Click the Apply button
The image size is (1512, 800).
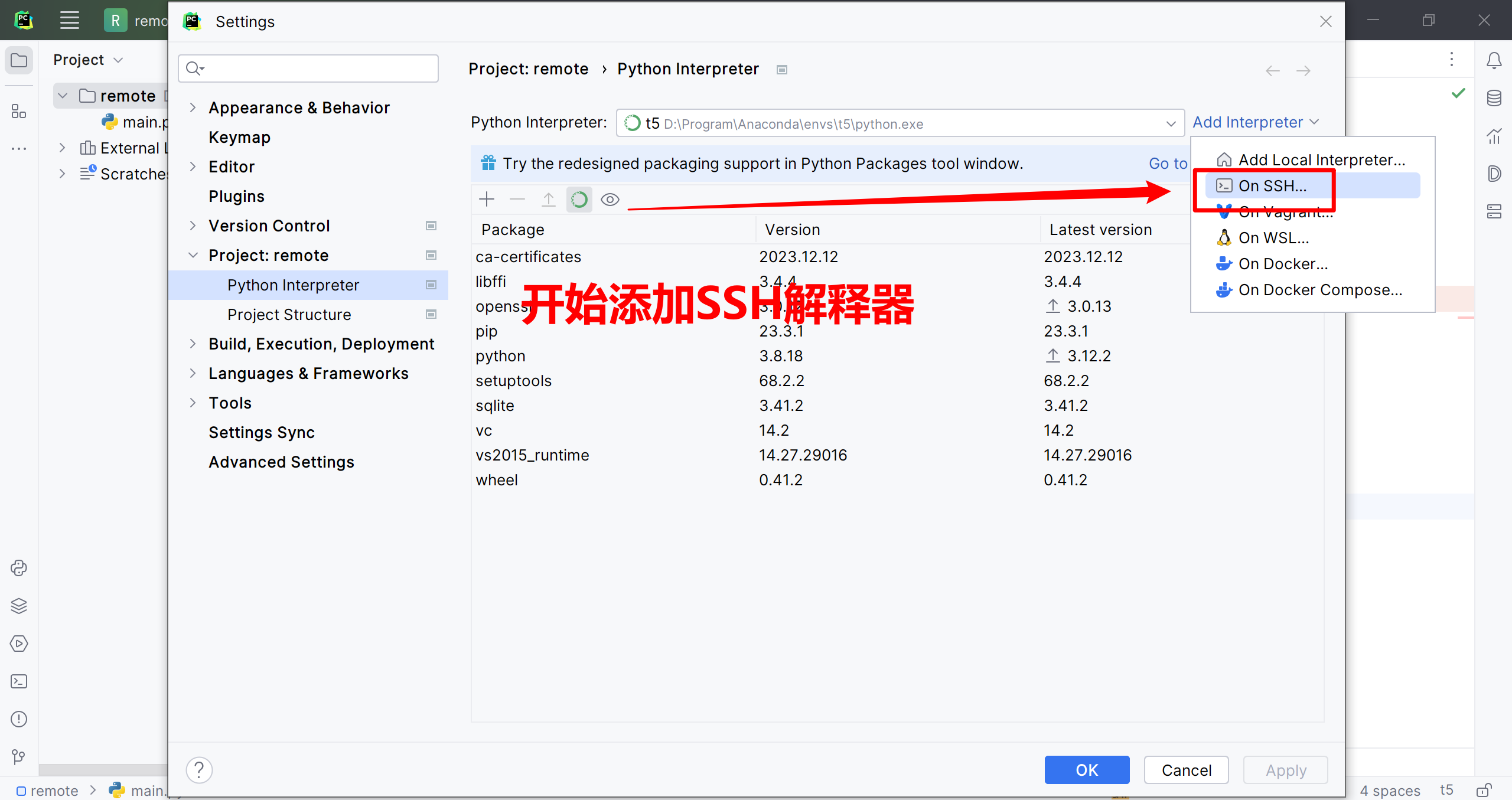[x=1286, y=770]
